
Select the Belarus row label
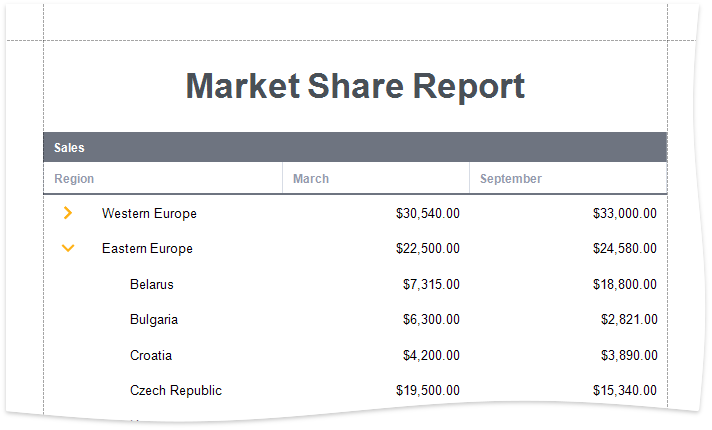[152, 284]
